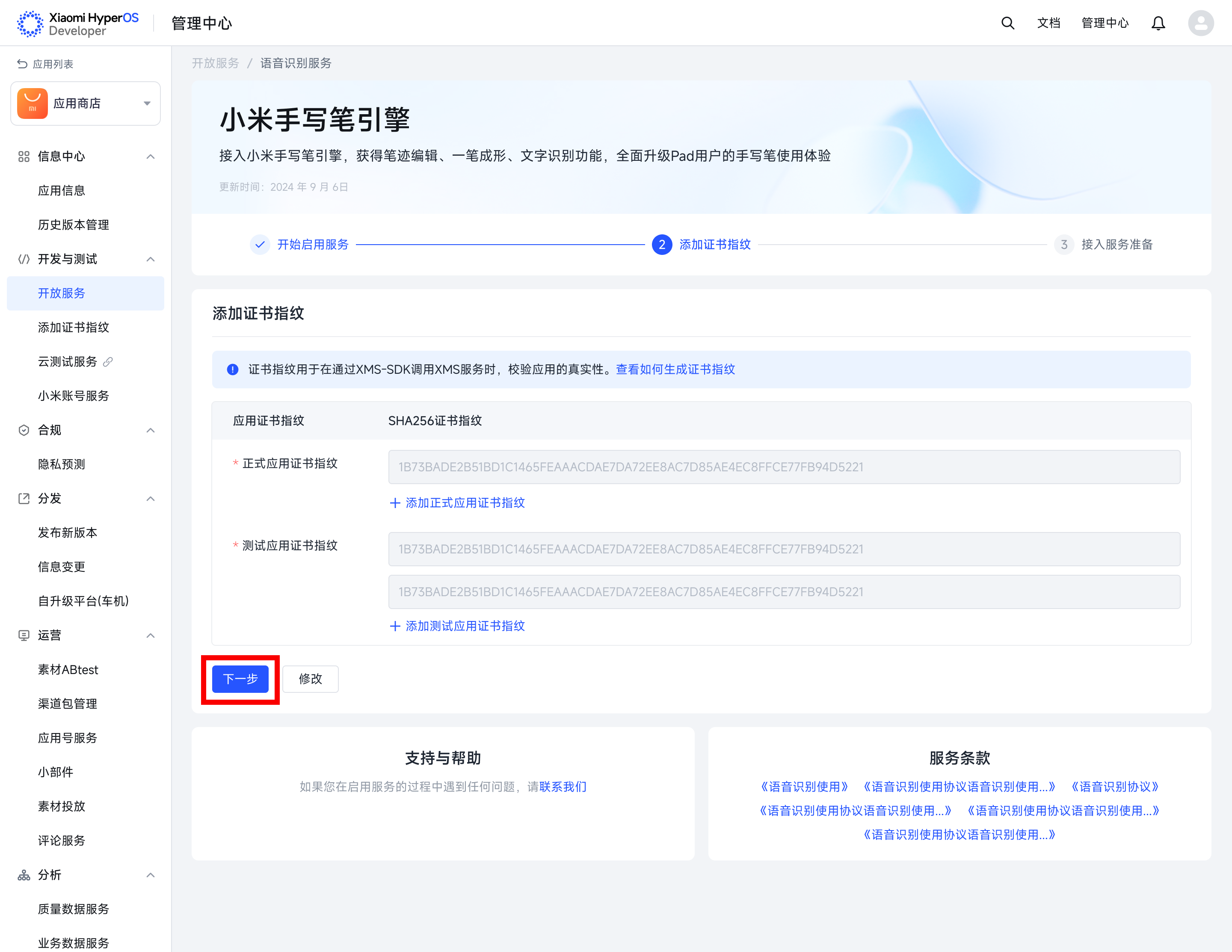
Task: Click the 分析 hierarchy icon
Action: (x=24, y=875)
